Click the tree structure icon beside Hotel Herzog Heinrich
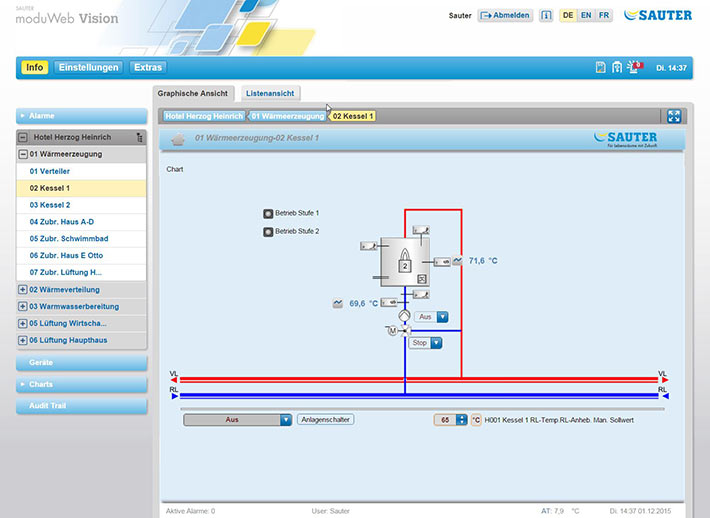710x518 pixels. pyautogui.click(x=139, y=137)
